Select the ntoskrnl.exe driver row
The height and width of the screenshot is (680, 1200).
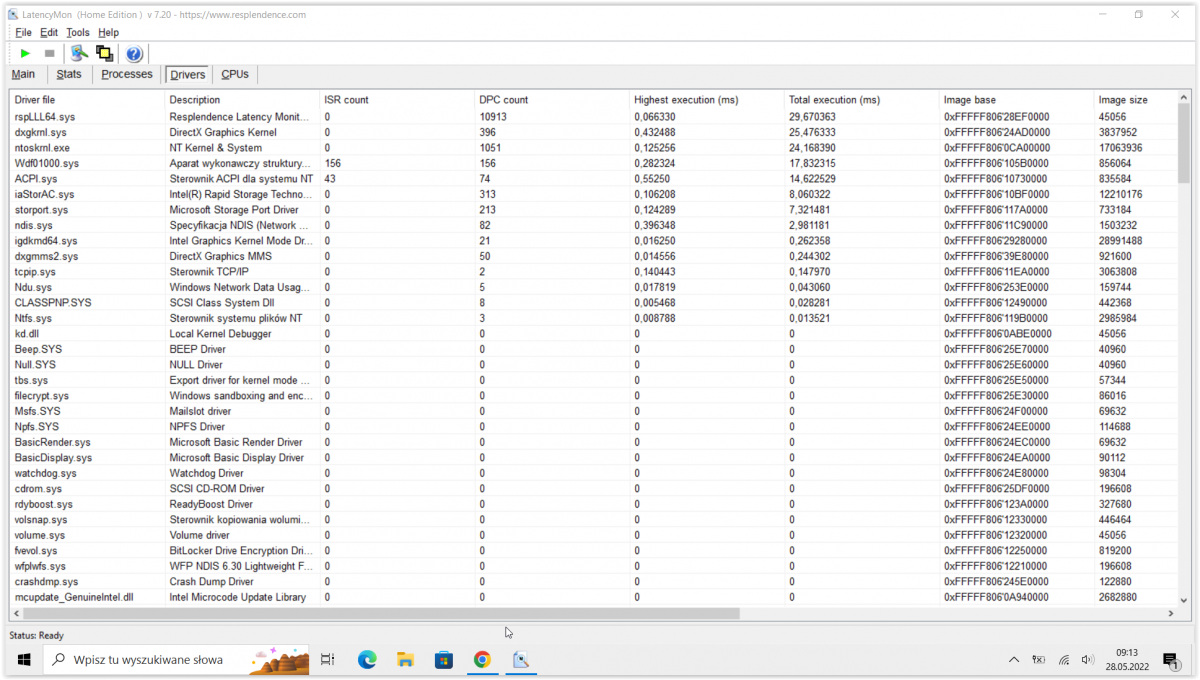pos(593,148)
